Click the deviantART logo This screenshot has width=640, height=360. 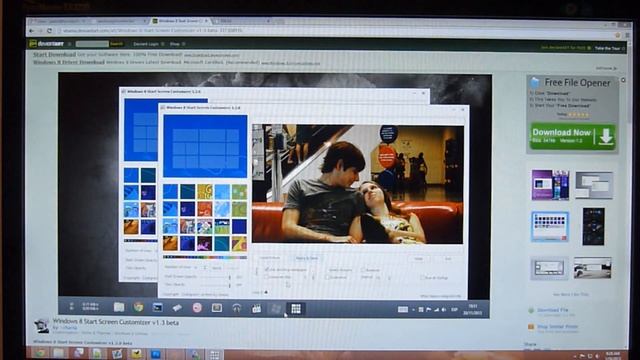pyautogui.click(x=47, y=44)
